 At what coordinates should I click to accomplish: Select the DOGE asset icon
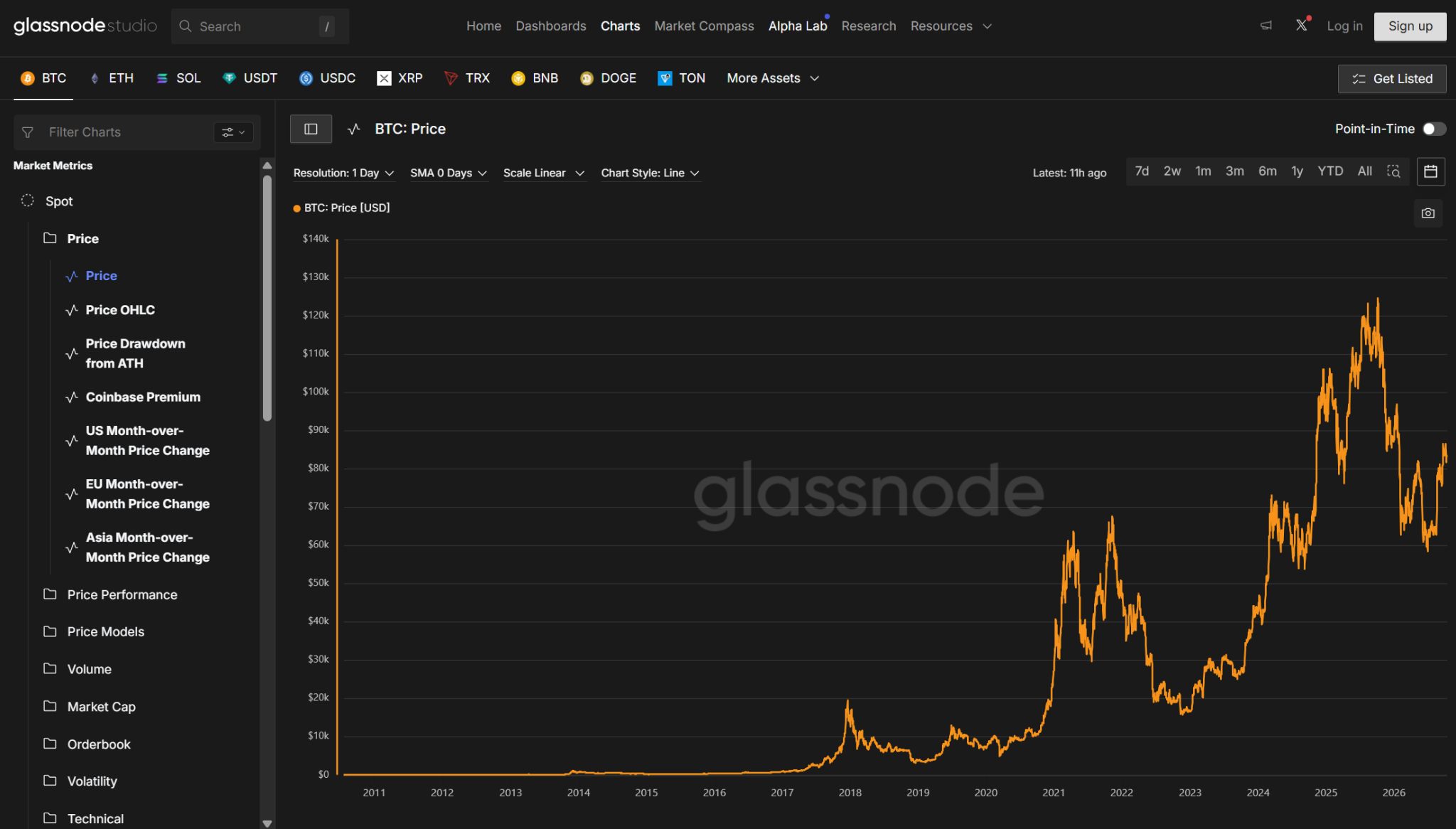coord(587,78)
